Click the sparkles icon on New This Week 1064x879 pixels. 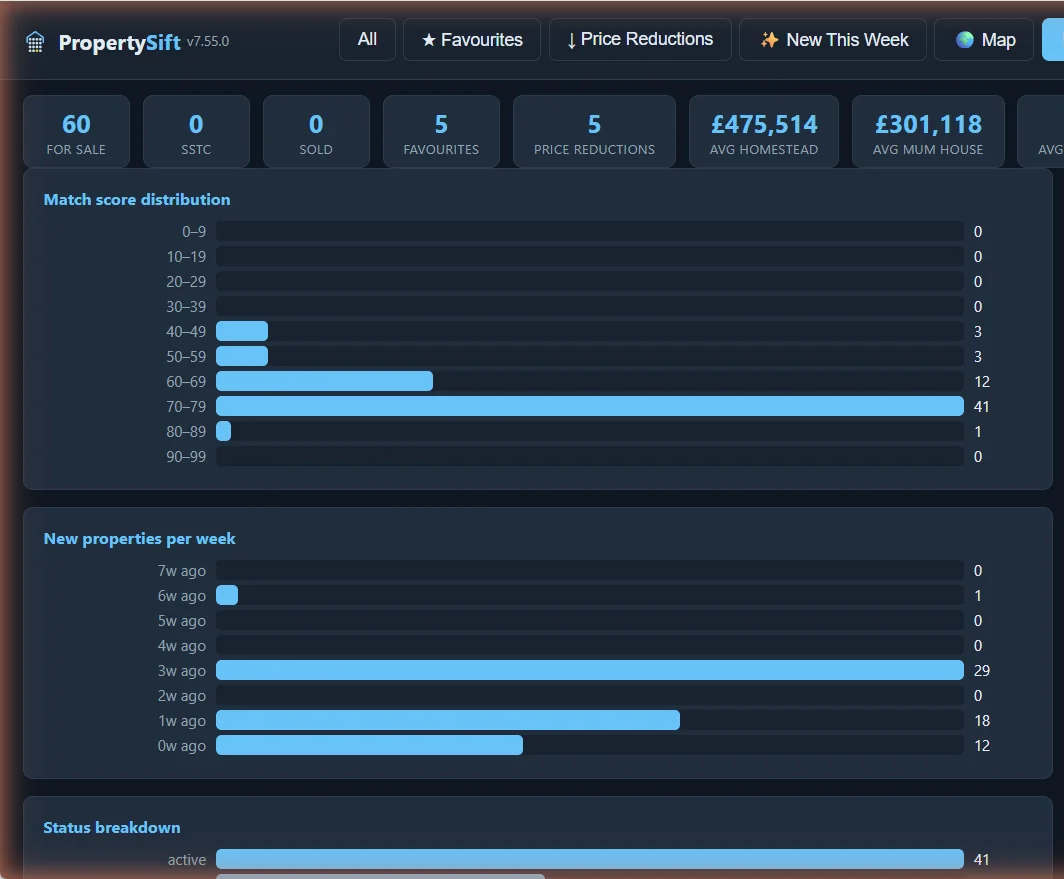pos(769,40)
